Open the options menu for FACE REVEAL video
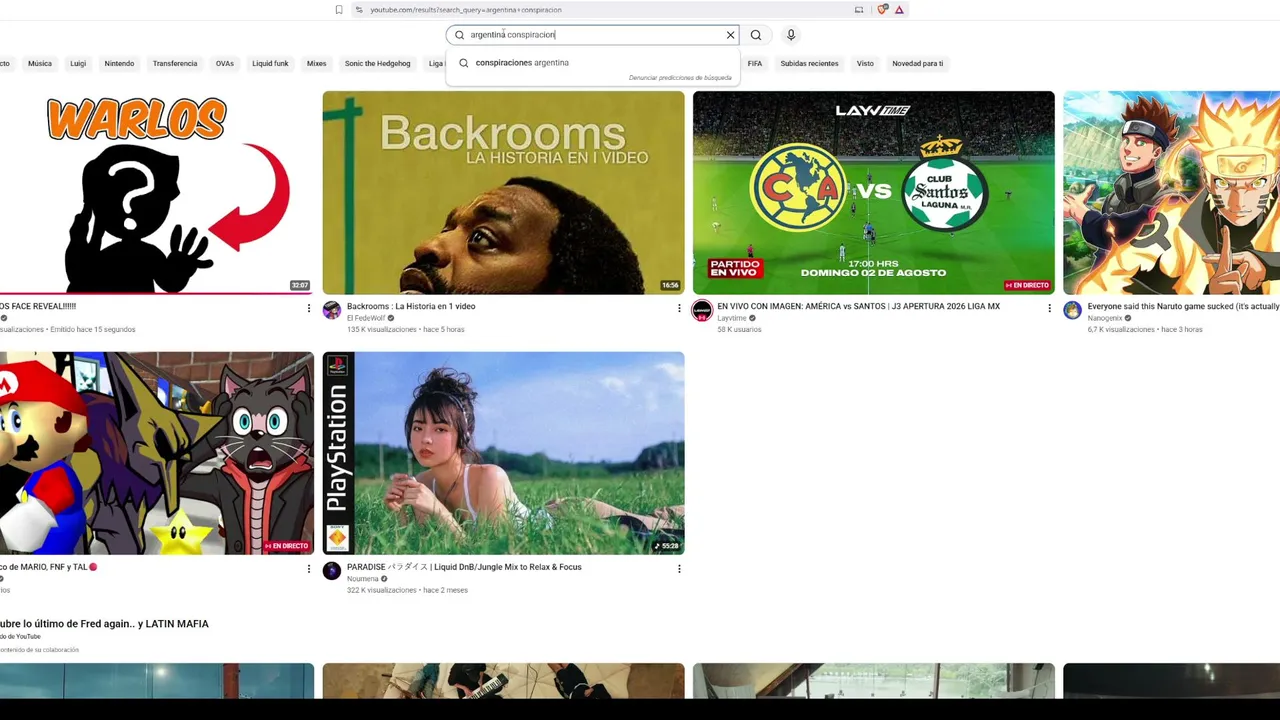 309,308
